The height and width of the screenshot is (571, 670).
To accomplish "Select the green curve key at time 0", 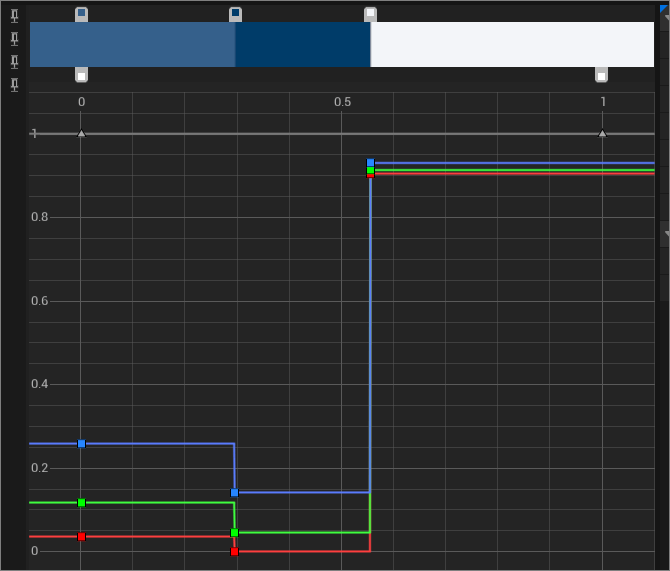I will [x=82, y=503].
